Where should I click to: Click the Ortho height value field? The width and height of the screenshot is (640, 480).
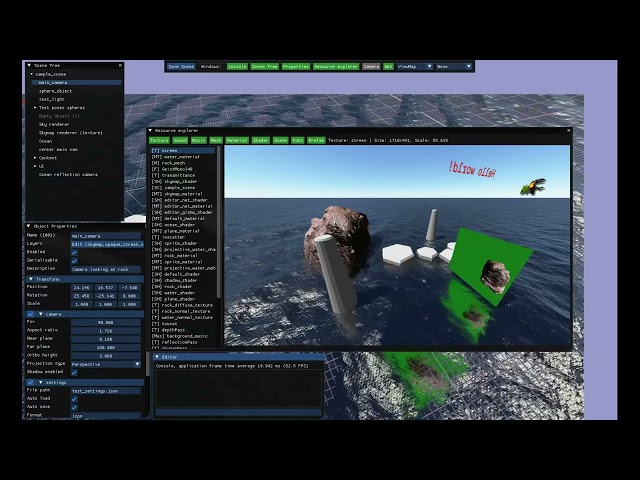[106, 356]
